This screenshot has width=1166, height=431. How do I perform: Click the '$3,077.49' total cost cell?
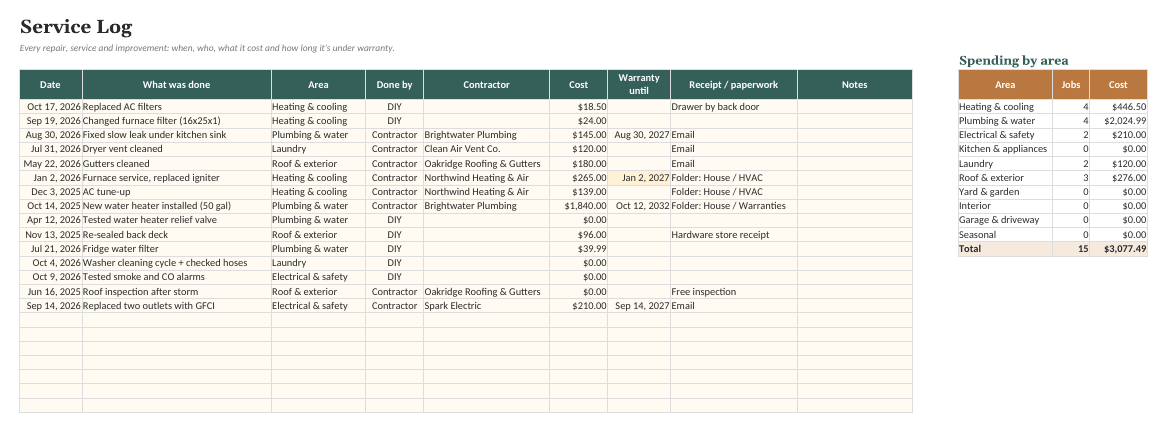[1118, 249]
